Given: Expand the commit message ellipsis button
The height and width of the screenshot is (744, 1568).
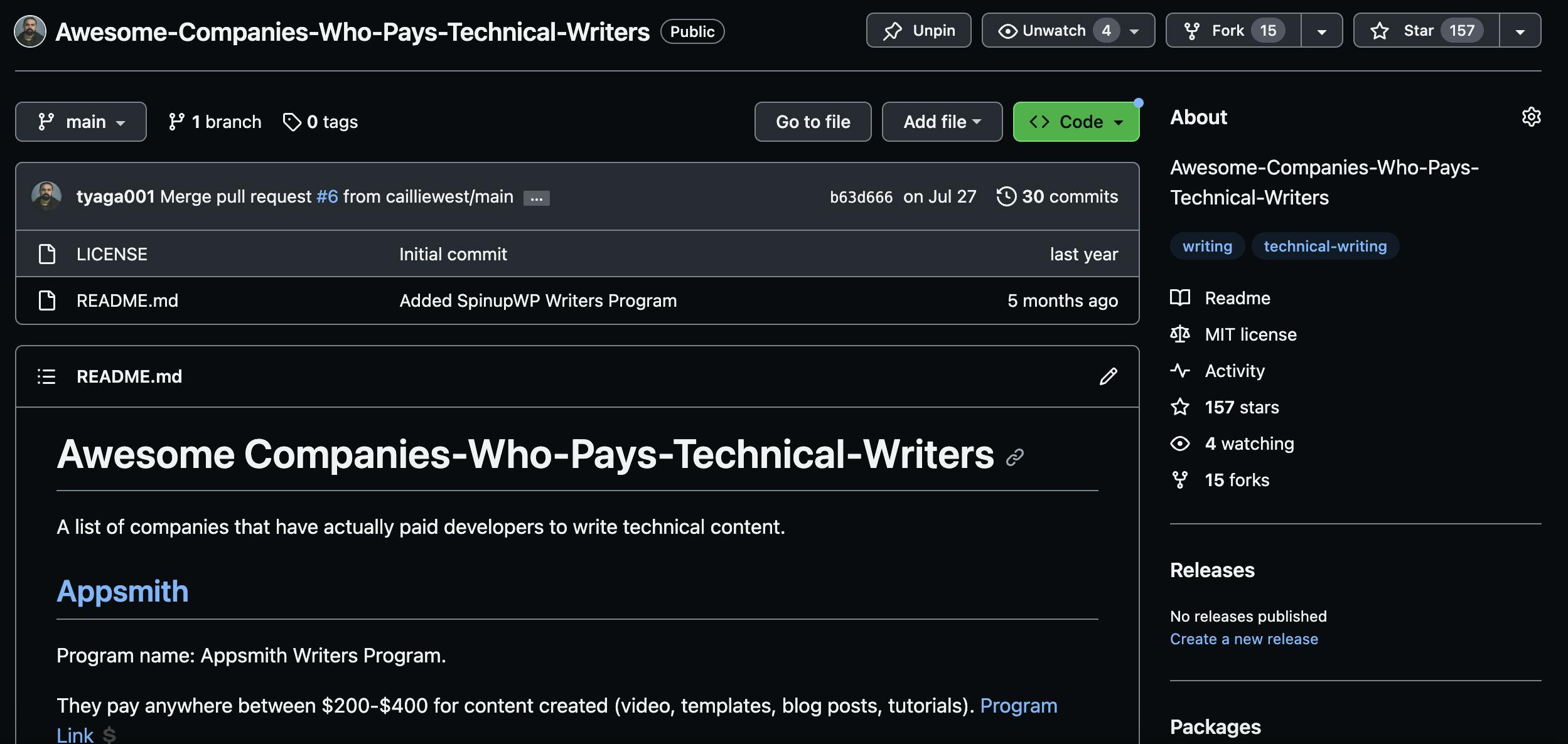Looking at the screenshot, I should click(536, 198).
